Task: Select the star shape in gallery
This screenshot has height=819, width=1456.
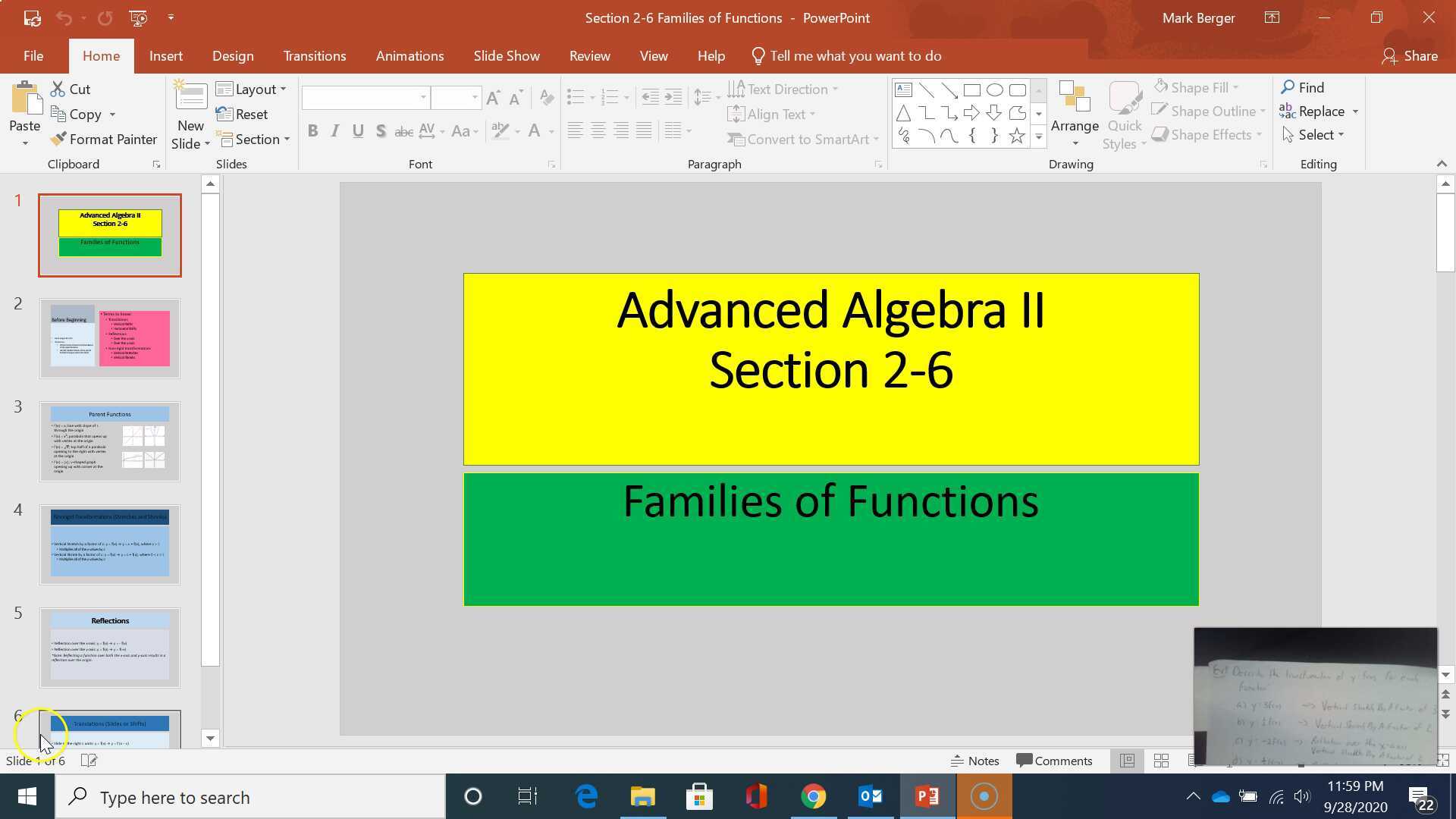Action: click(1017, 136)
